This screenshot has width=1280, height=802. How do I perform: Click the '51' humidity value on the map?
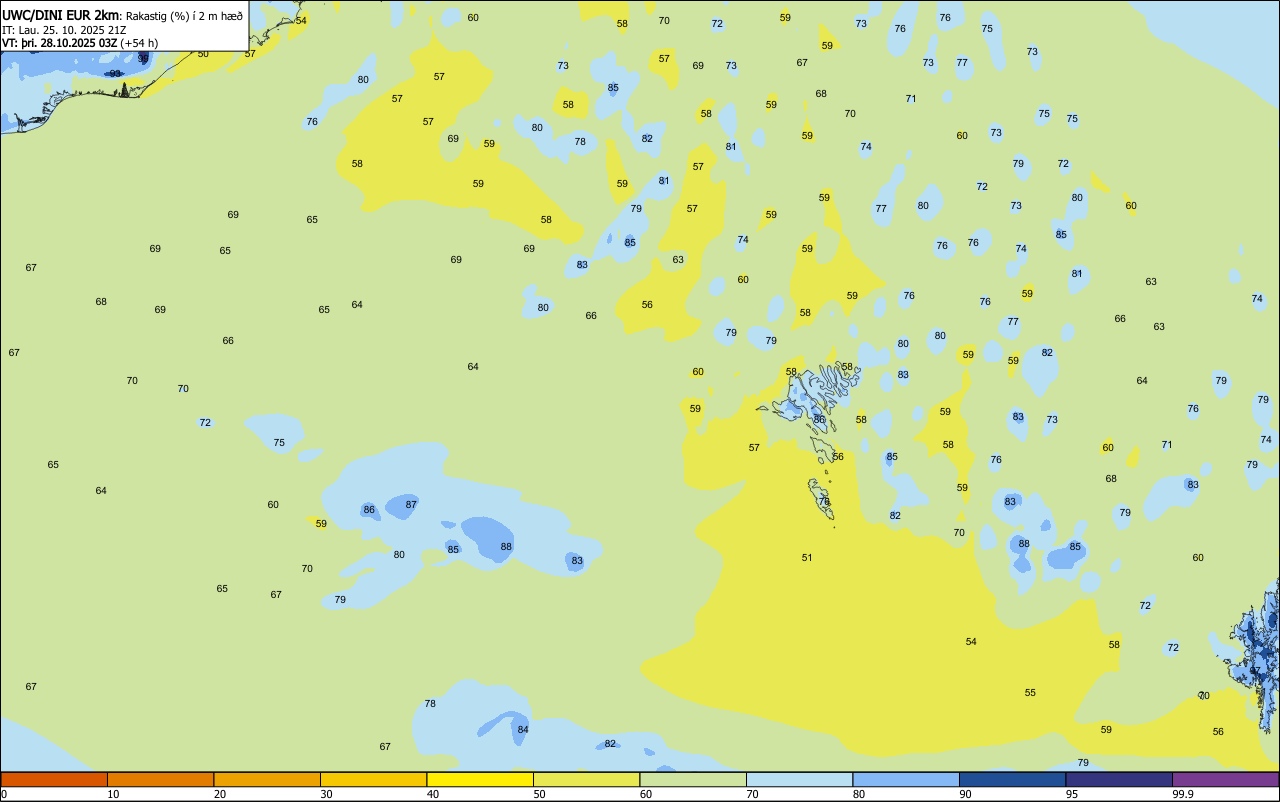807,558
